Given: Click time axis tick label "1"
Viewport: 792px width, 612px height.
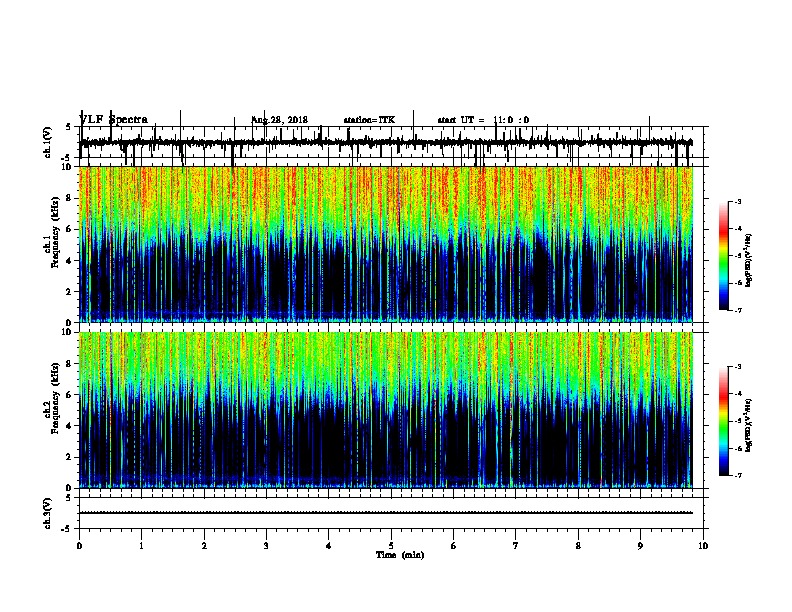Looking at the screenshot, I should (141, 546).
